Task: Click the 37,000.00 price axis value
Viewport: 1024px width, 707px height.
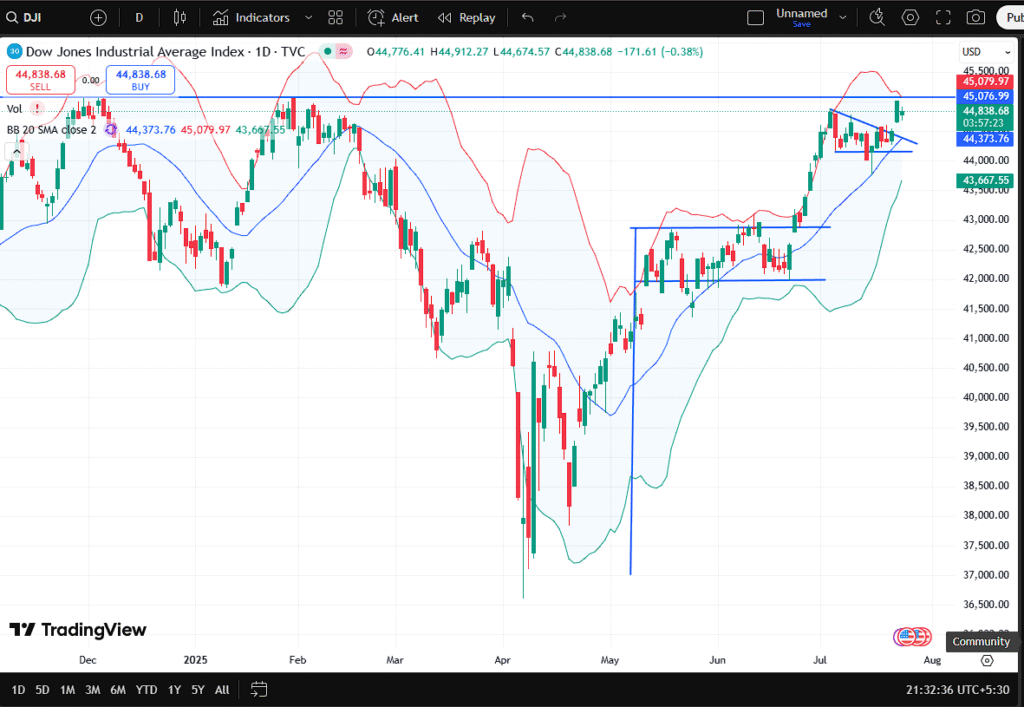Action: 985,574
